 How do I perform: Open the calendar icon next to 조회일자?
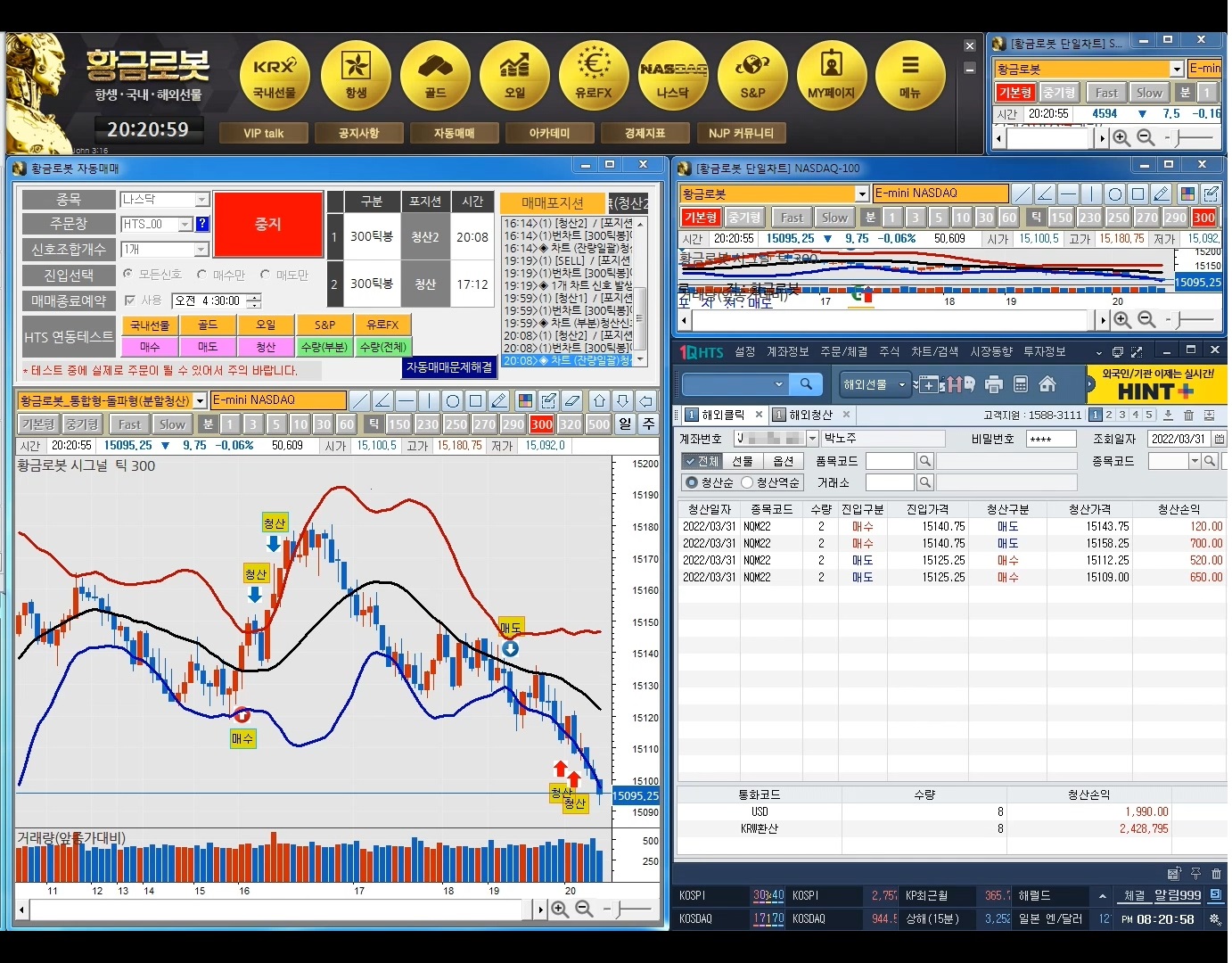[x=1219, y=439]
